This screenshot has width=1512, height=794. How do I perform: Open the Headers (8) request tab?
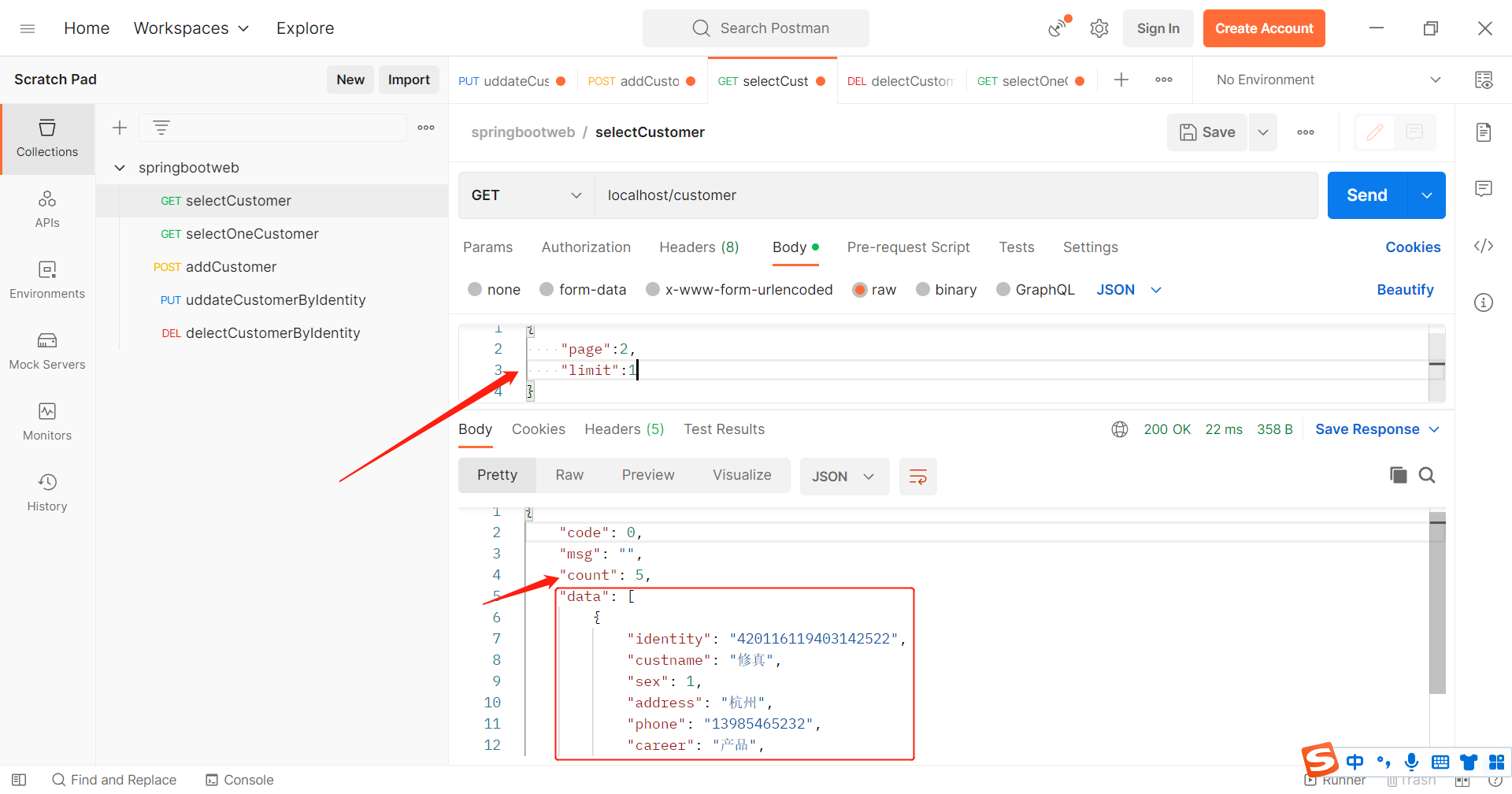[699, 247]
